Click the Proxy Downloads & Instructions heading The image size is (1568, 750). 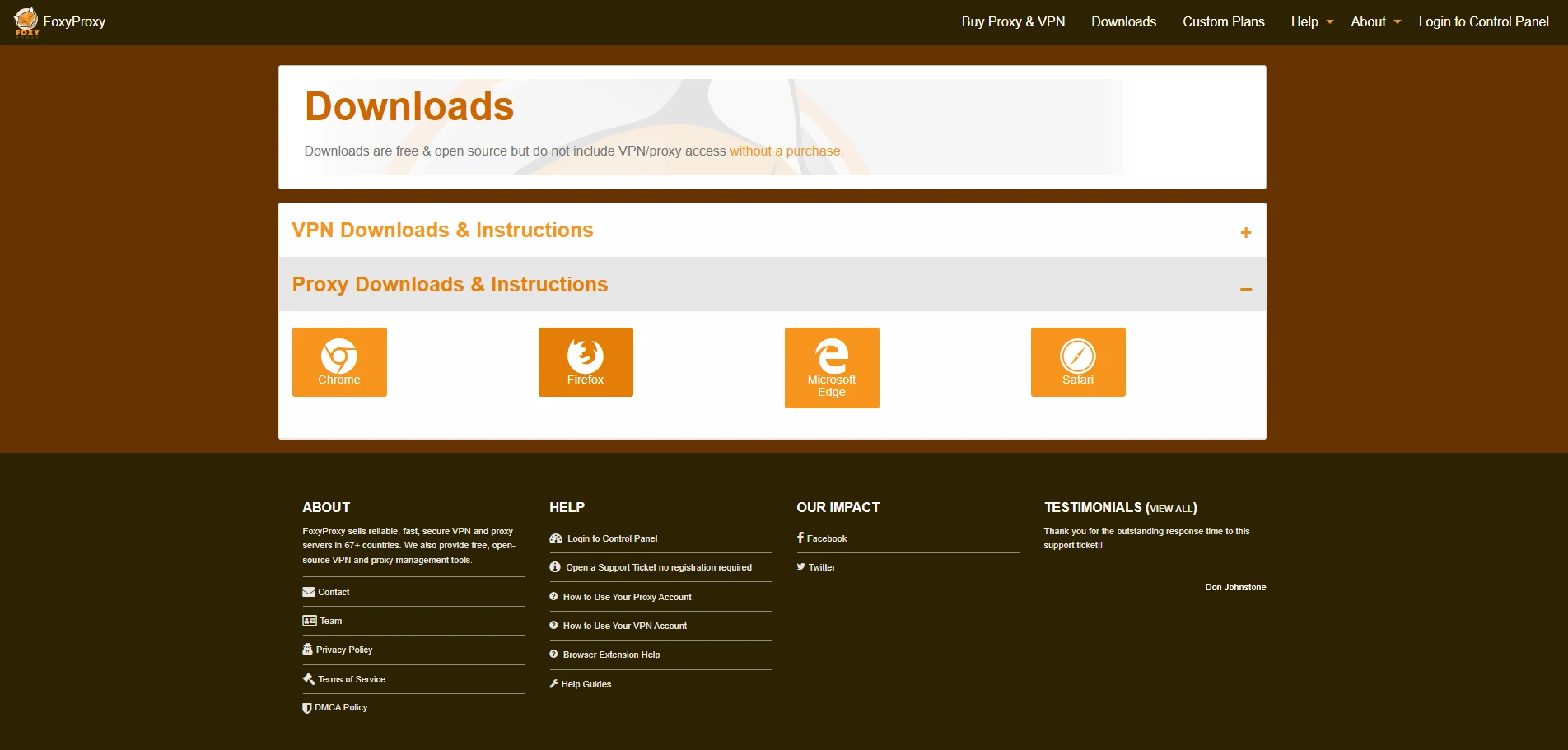click(x=450, y=285)
